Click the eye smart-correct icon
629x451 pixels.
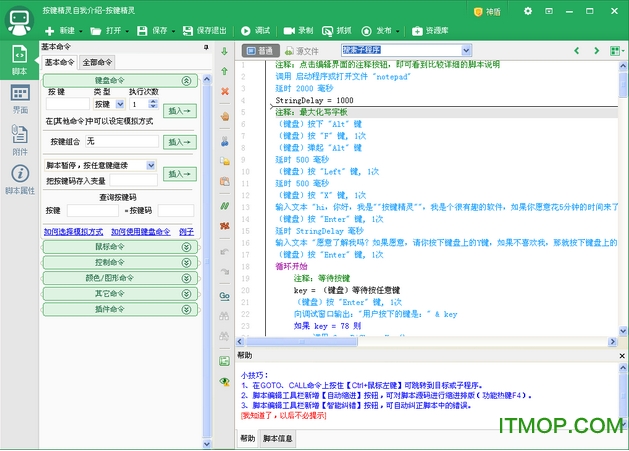(225, 381)
